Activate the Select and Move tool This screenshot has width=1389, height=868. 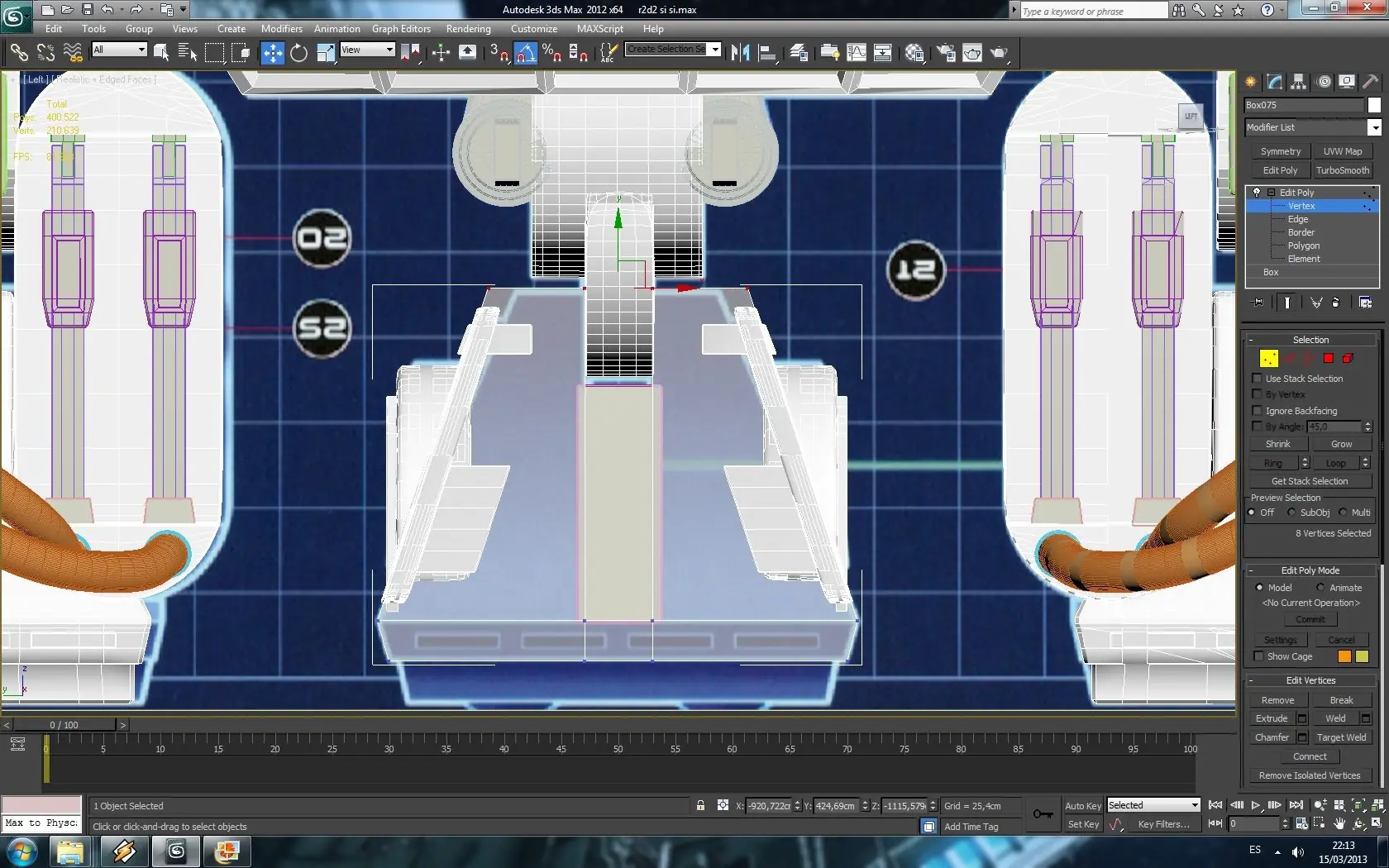pyautogui.click(x=272, y=53)
